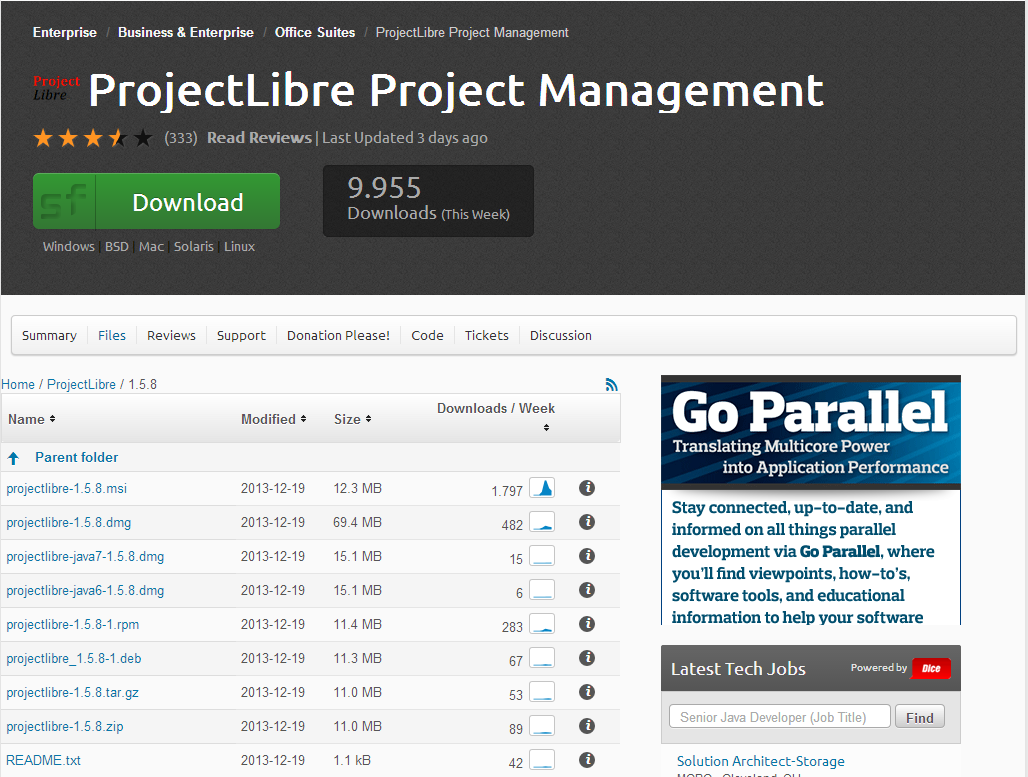
Task: Click the Job Title search field
Action: [x=780, y=717]
